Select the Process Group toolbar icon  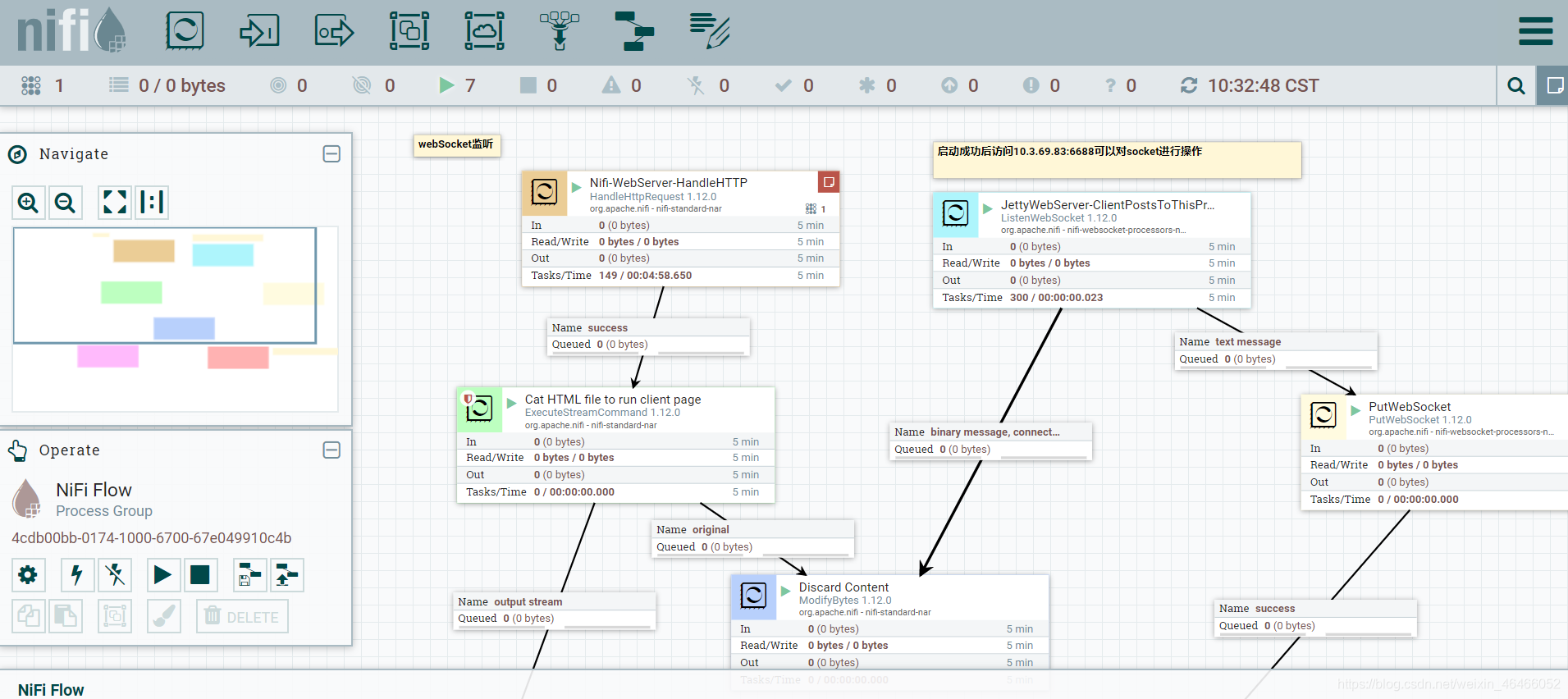tap(409, 31)
